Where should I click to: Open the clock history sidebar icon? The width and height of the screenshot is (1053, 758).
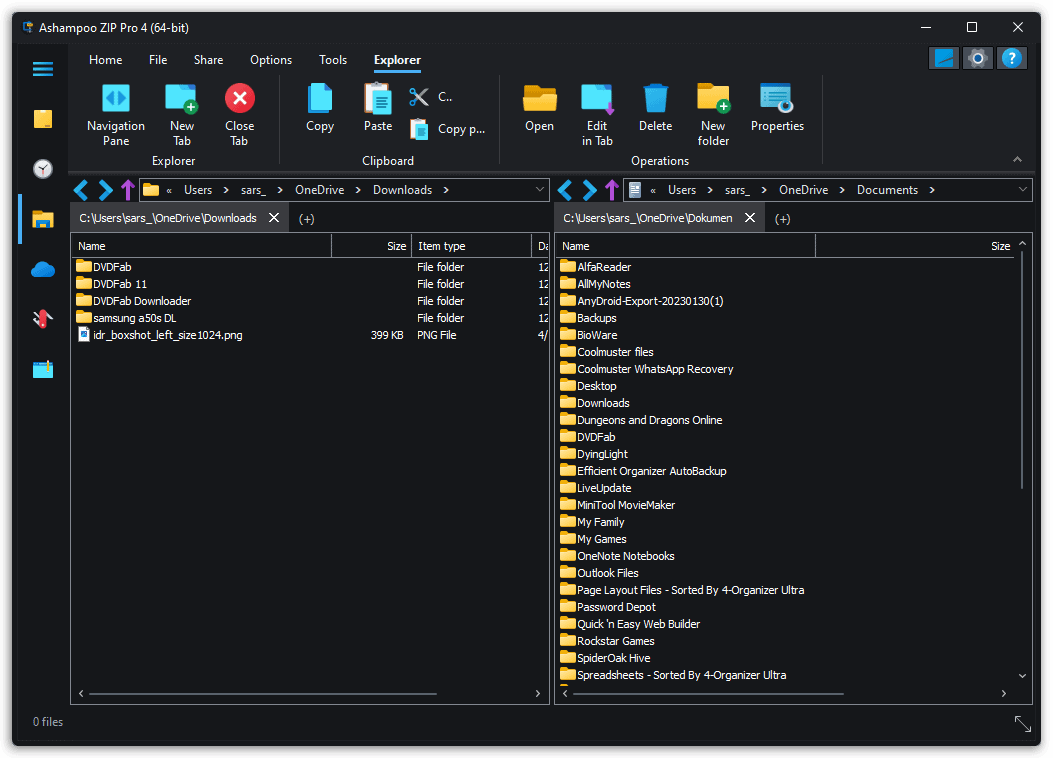coord(43,169)
